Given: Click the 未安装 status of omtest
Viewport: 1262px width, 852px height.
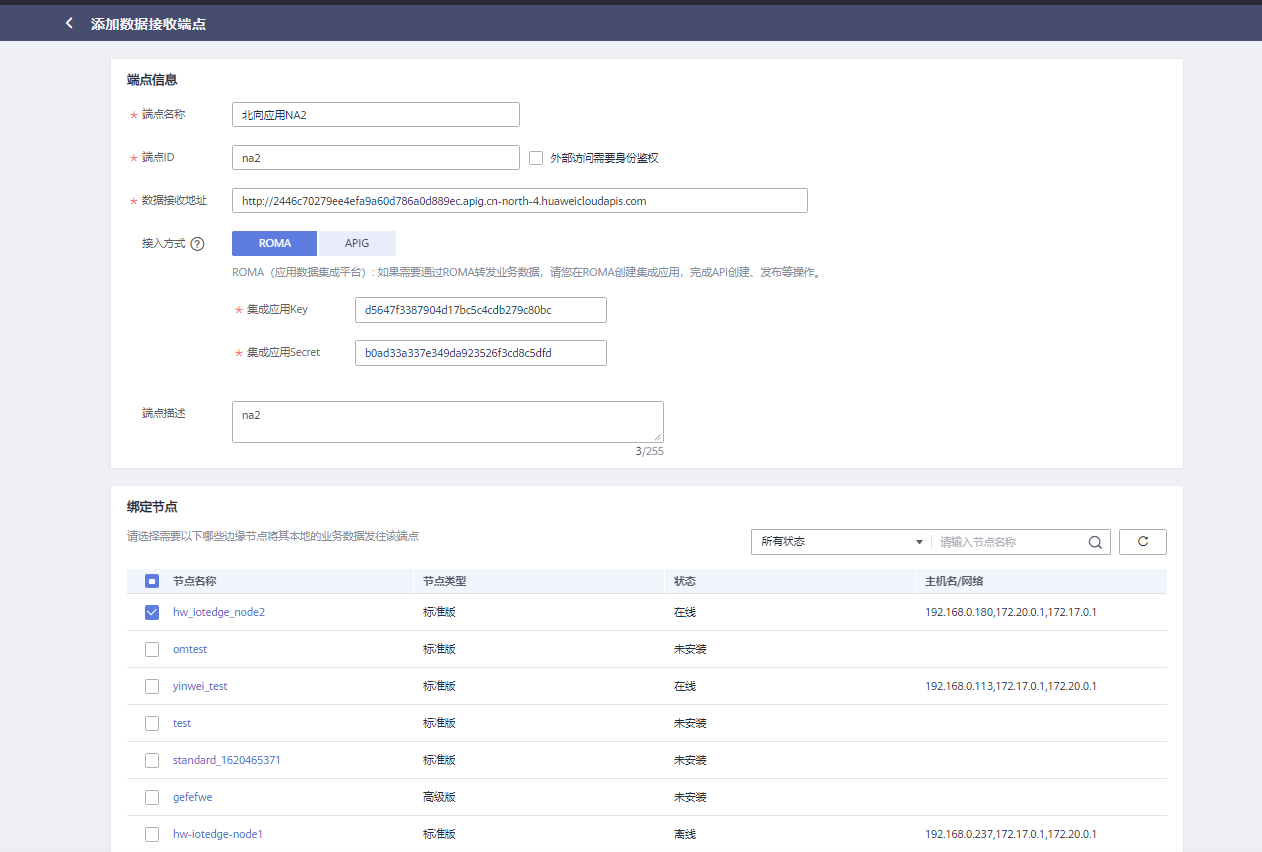Looking at the screenshot, I should [x=690, y=649].
